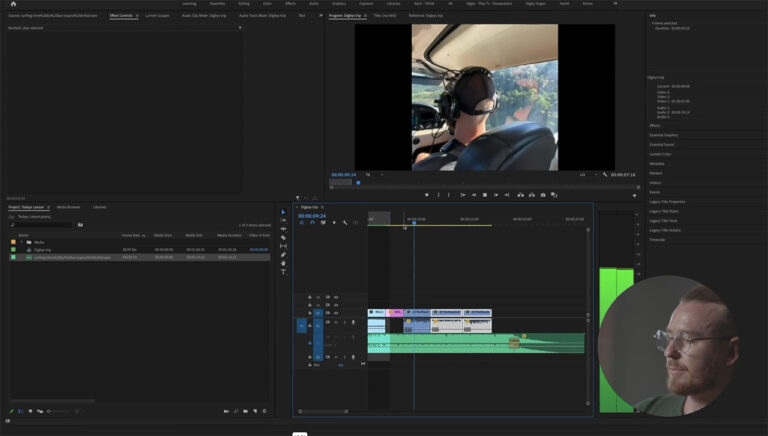Click the Lift button
The height and width of the screenshot is (436, 768).
tap(520, 195)
